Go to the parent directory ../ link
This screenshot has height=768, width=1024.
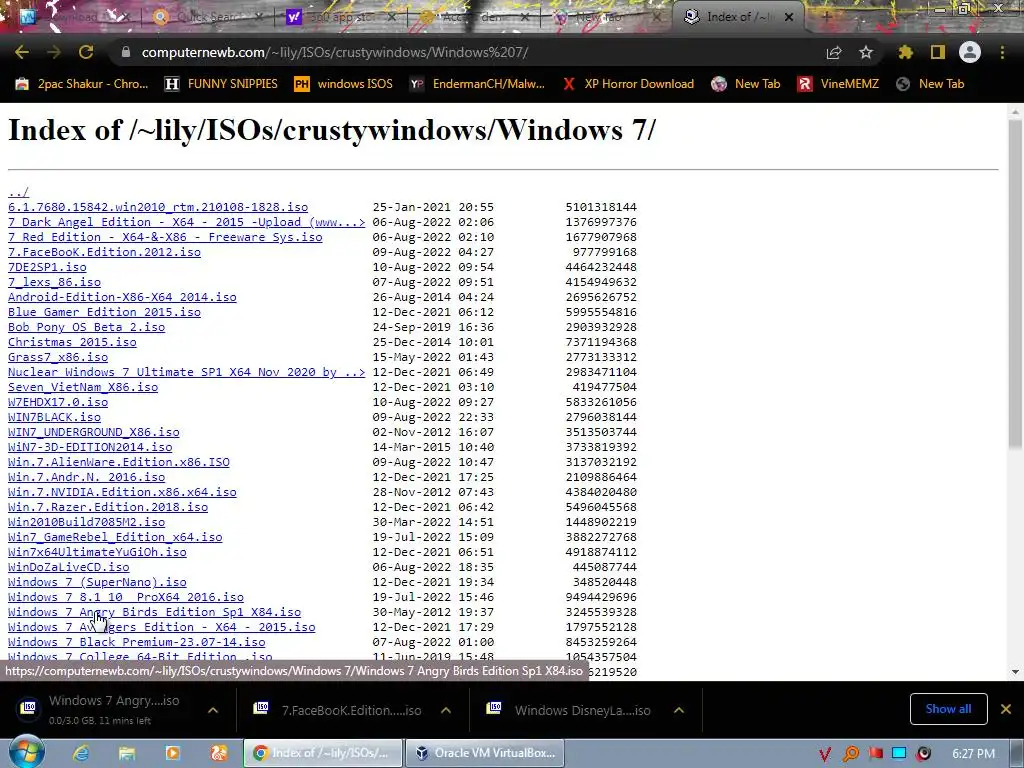(x=18, y=192)
